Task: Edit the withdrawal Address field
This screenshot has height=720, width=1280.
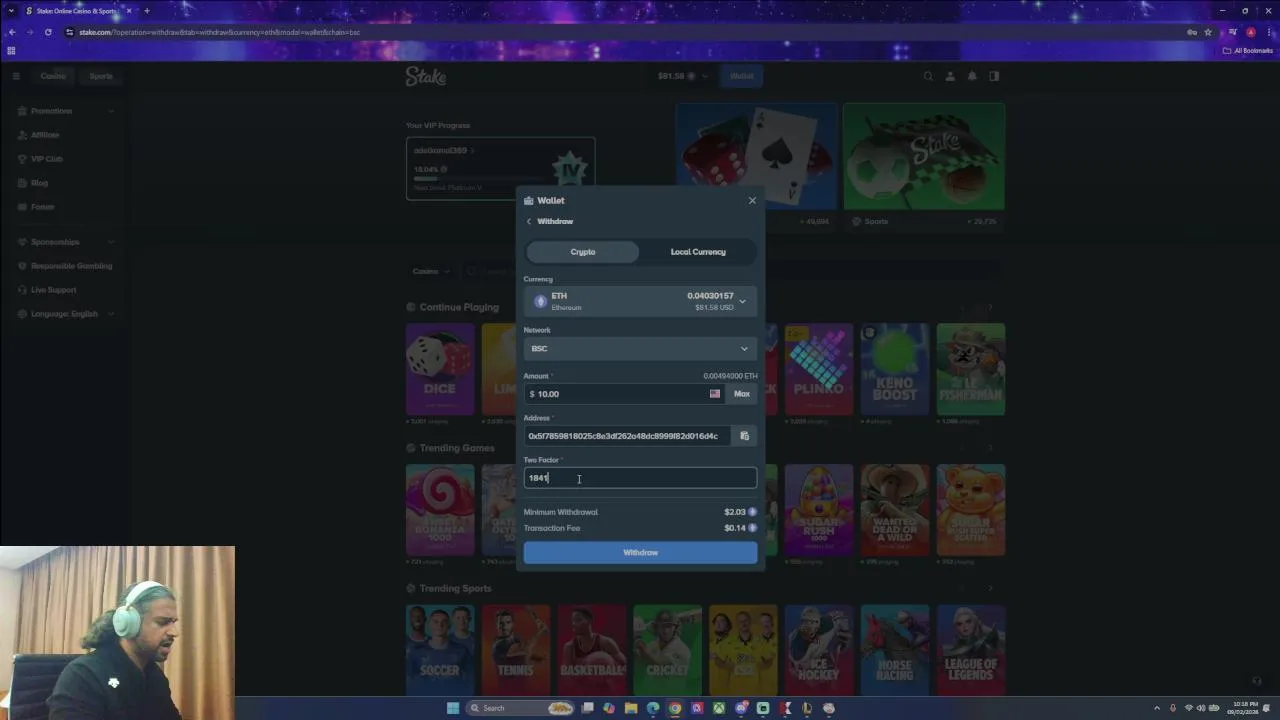Action: click(627, 436)
